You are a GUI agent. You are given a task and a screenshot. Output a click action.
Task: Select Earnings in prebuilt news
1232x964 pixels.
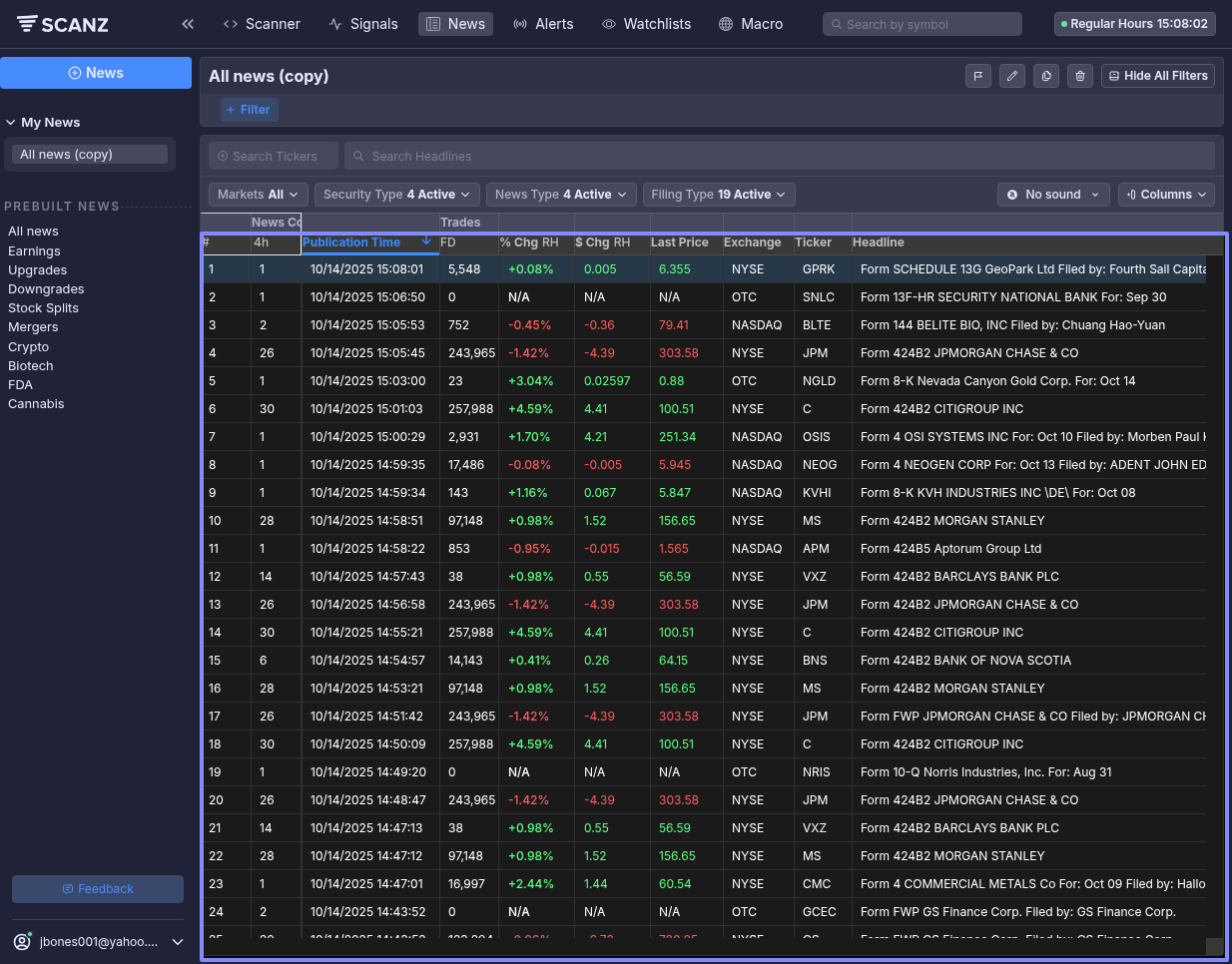[34, 251]
